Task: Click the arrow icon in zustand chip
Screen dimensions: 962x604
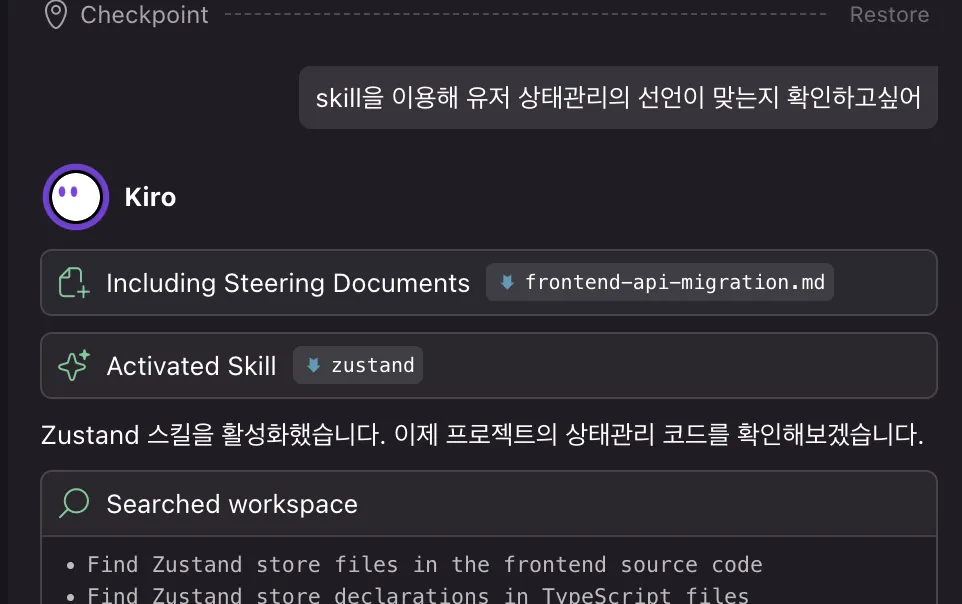Action: (x=314, y=365)
